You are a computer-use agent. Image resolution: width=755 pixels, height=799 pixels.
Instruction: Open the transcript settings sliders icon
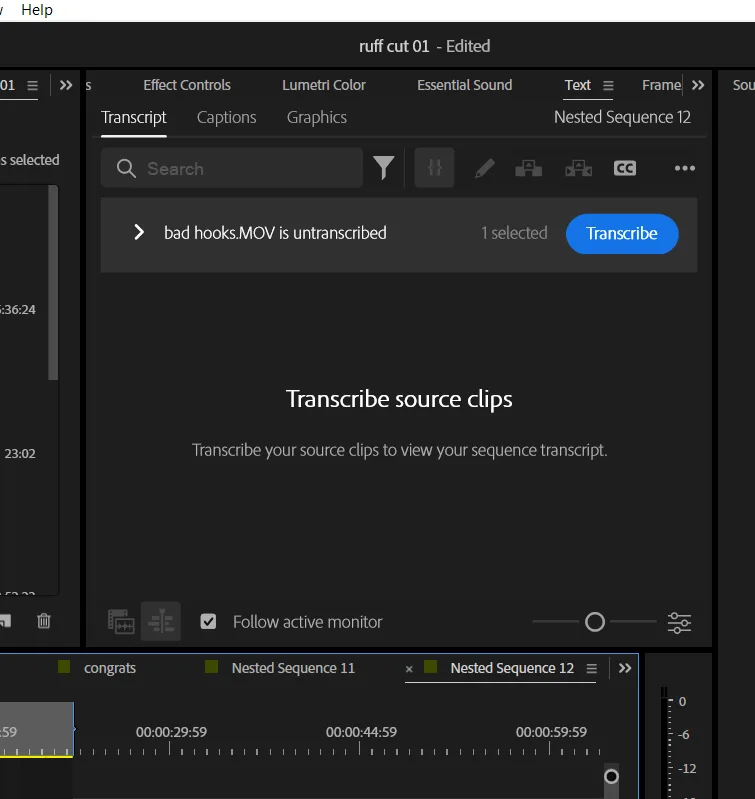680,622
